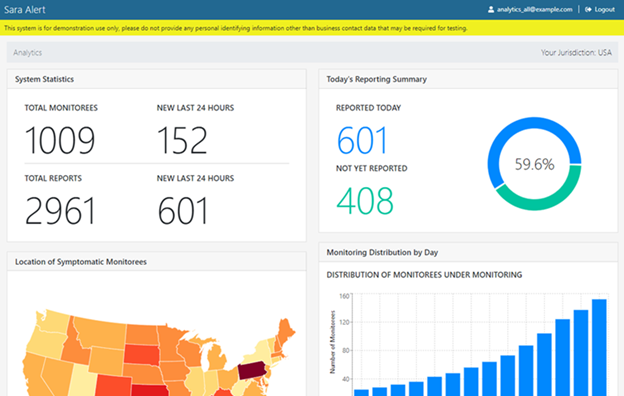
Task: Click the red South Dakota state on map
Action: (142, 354)
